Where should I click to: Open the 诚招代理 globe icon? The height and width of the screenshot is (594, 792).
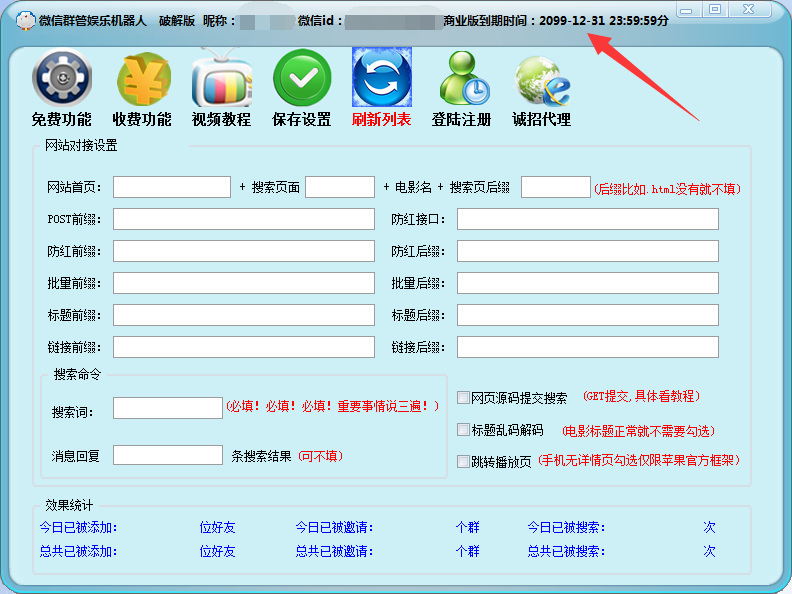click(x=542, y=80)
